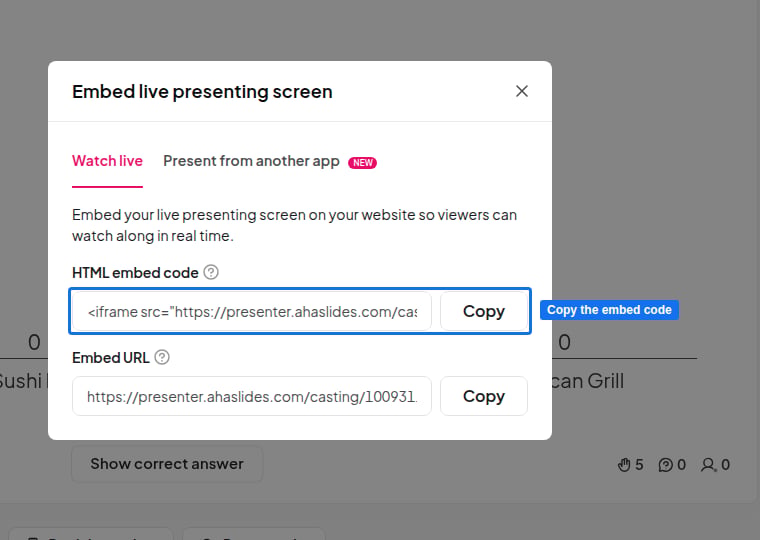
Task: Click the 'HTML embed code' label
Action: pos(135,273)
